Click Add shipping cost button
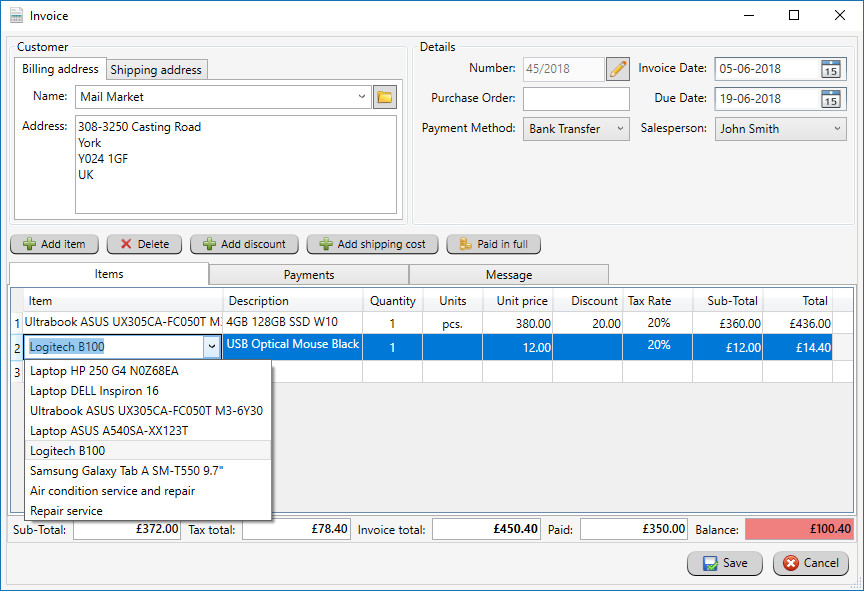This screenshot has height=591, width=864. coord(372,244)
